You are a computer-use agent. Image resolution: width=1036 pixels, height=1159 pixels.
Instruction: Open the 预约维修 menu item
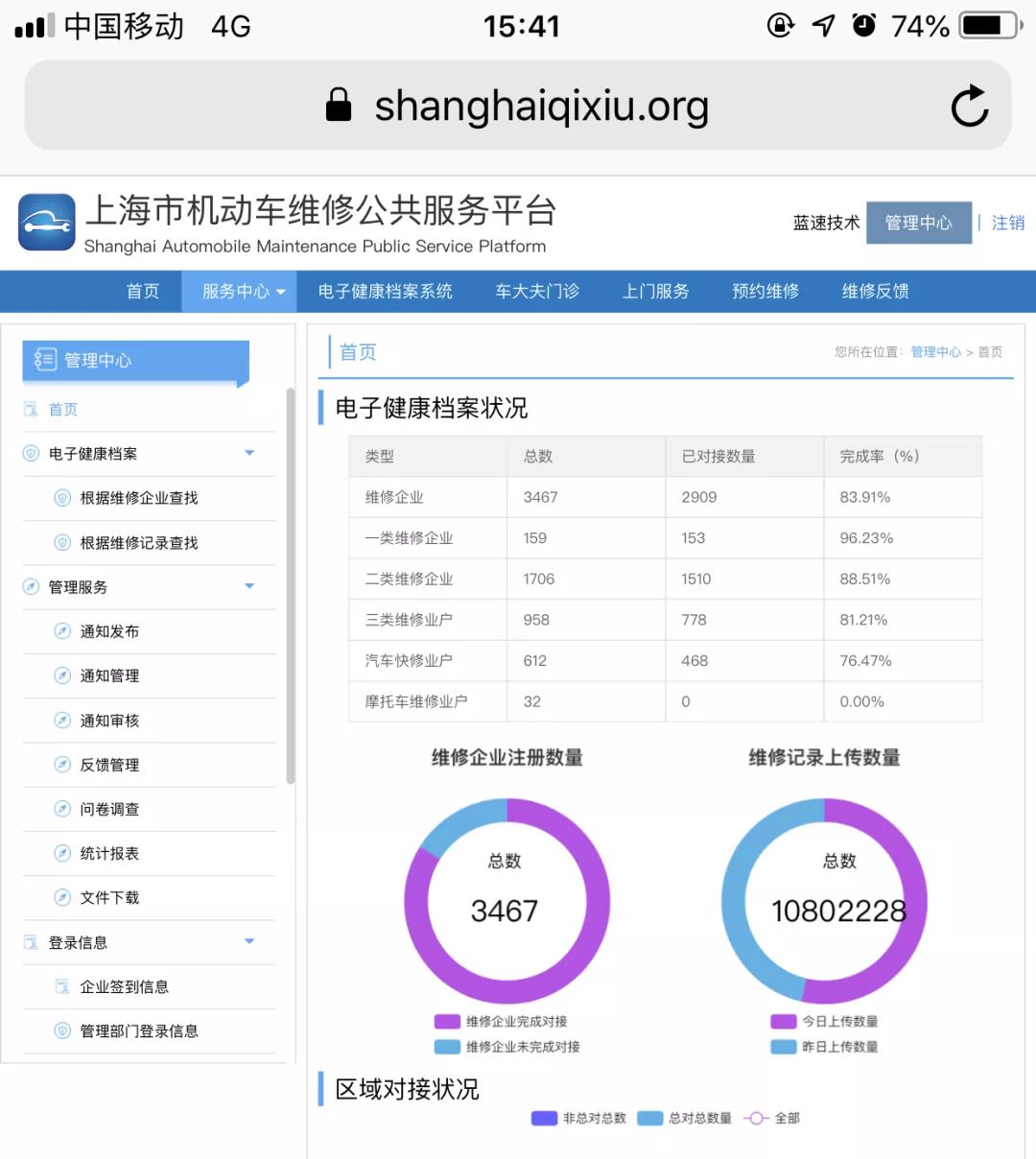(765, 292)
